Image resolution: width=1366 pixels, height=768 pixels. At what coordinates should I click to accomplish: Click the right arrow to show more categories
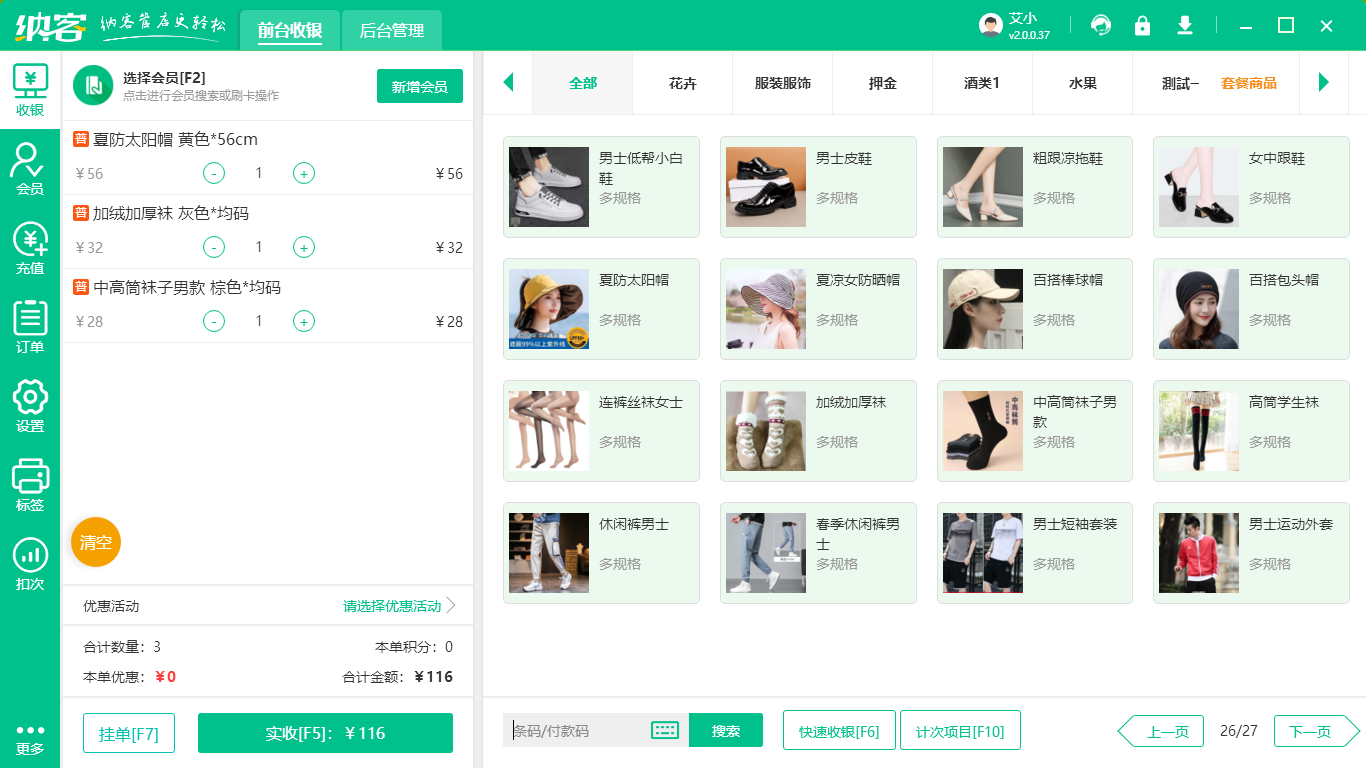coord(1323,83)
